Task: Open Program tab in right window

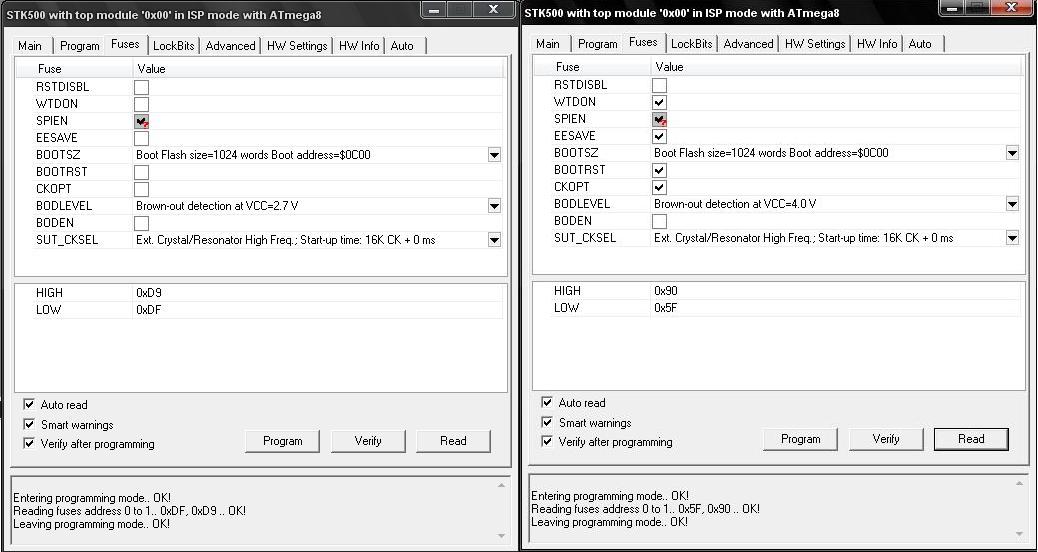Action: (598, 44)
